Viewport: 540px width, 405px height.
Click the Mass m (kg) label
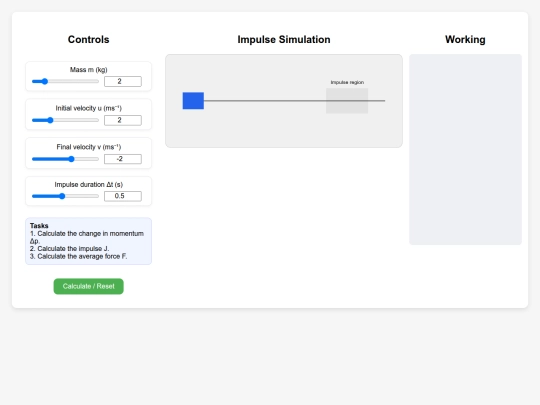(x=89, y=70)
